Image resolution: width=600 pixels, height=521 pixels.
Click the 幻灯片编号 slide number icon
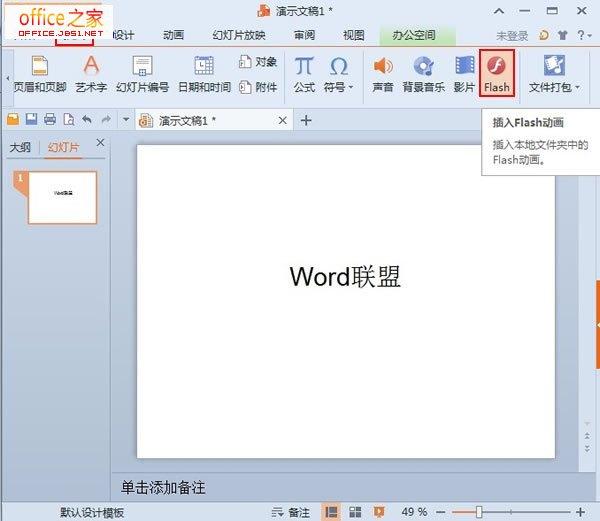[x=142, y=72]
